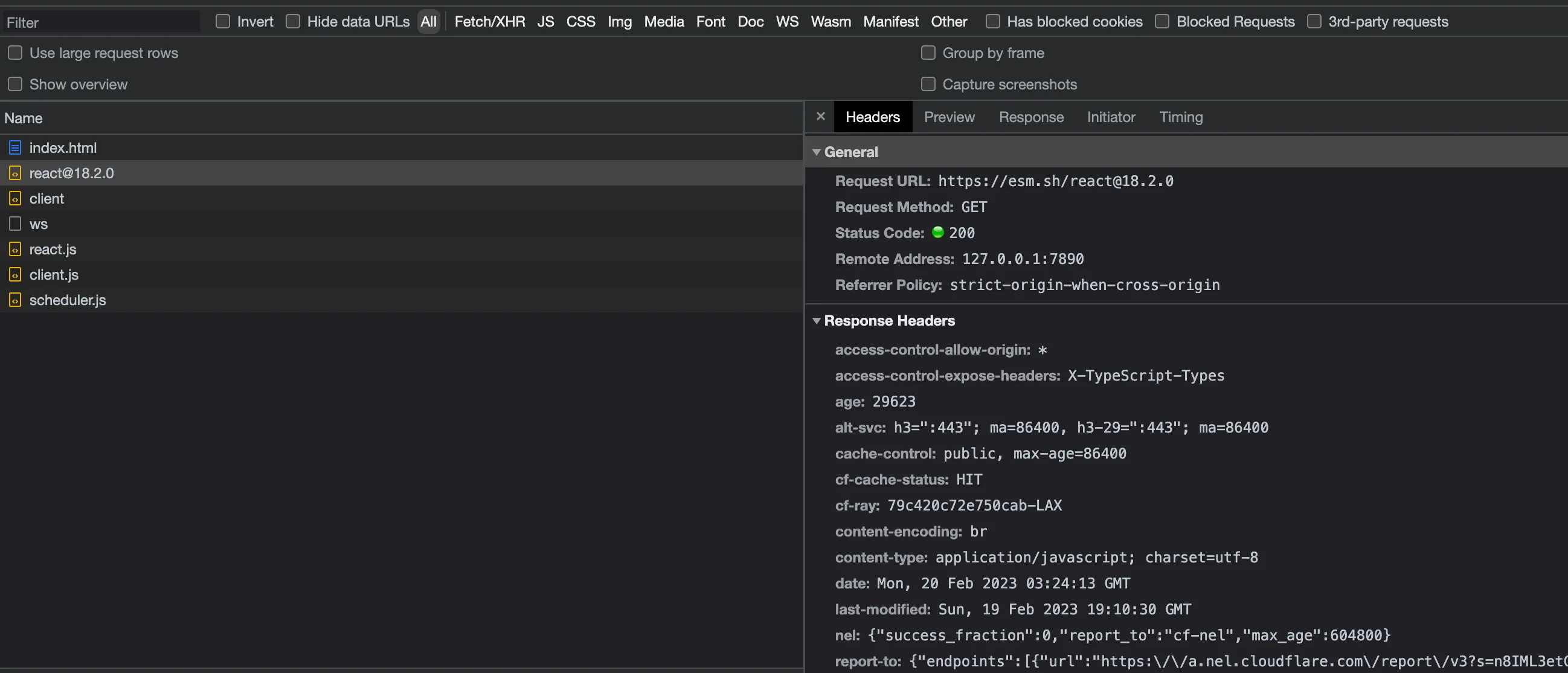Select the scheduler.js request
Viewport: 1568px width, 673px height.
coord(67,299)
